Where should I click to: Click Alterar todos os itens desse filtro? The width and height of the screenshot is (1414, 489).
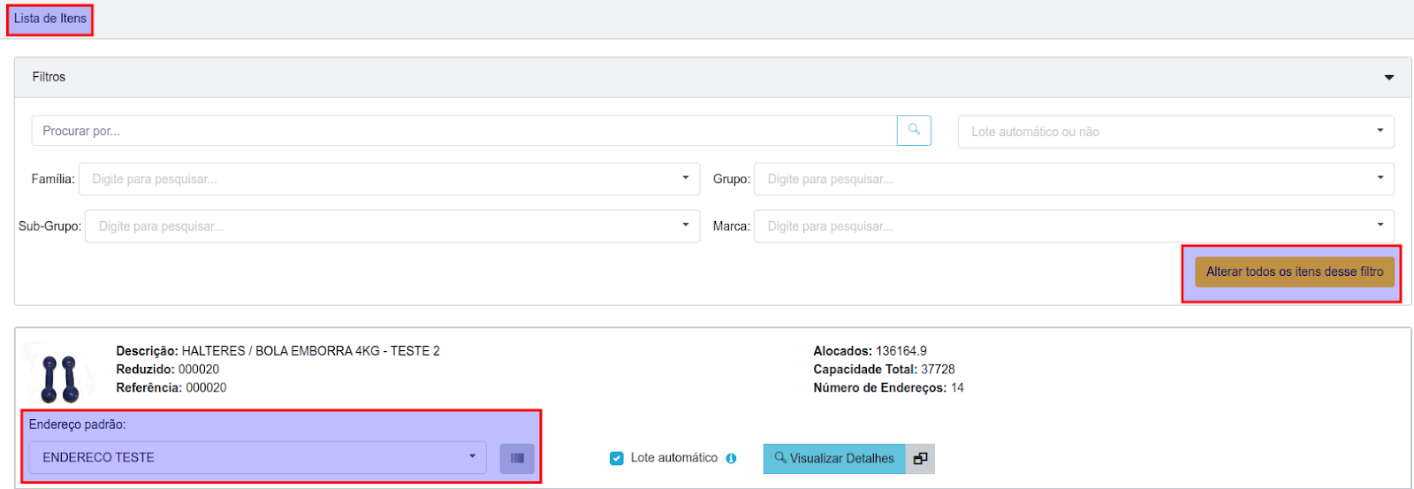1294,272
